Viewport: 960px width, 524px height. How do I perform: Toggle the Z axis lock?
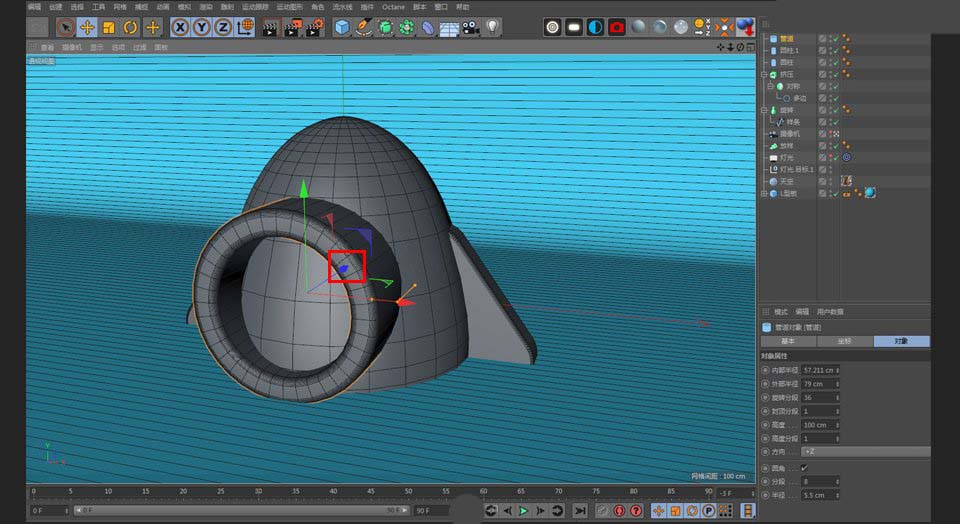223,28
